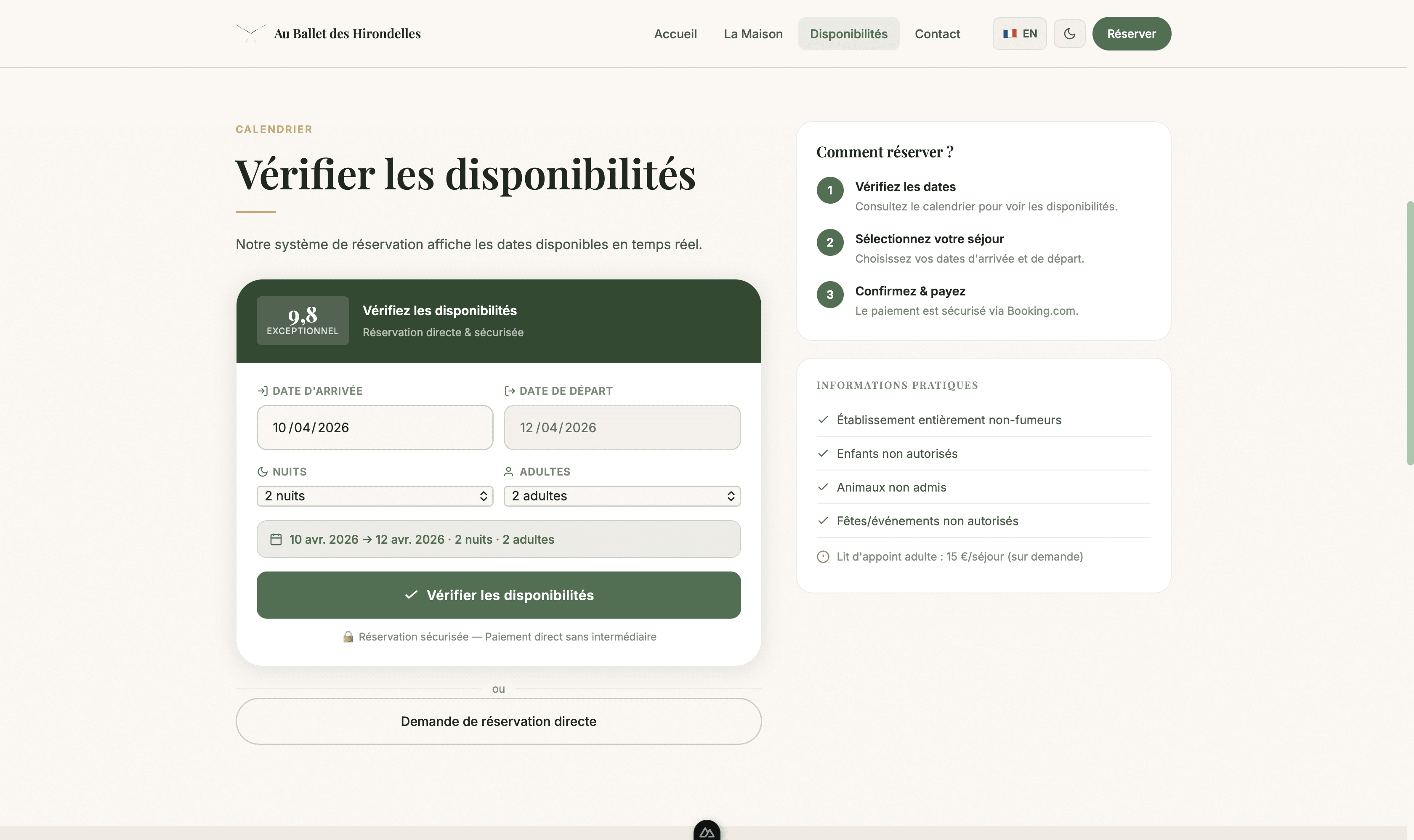Image resolution: width=1414 pixels, height=840 pixels.
Task: Click the Nuxt devtools icon at the bottom
Action: (707, 832)
